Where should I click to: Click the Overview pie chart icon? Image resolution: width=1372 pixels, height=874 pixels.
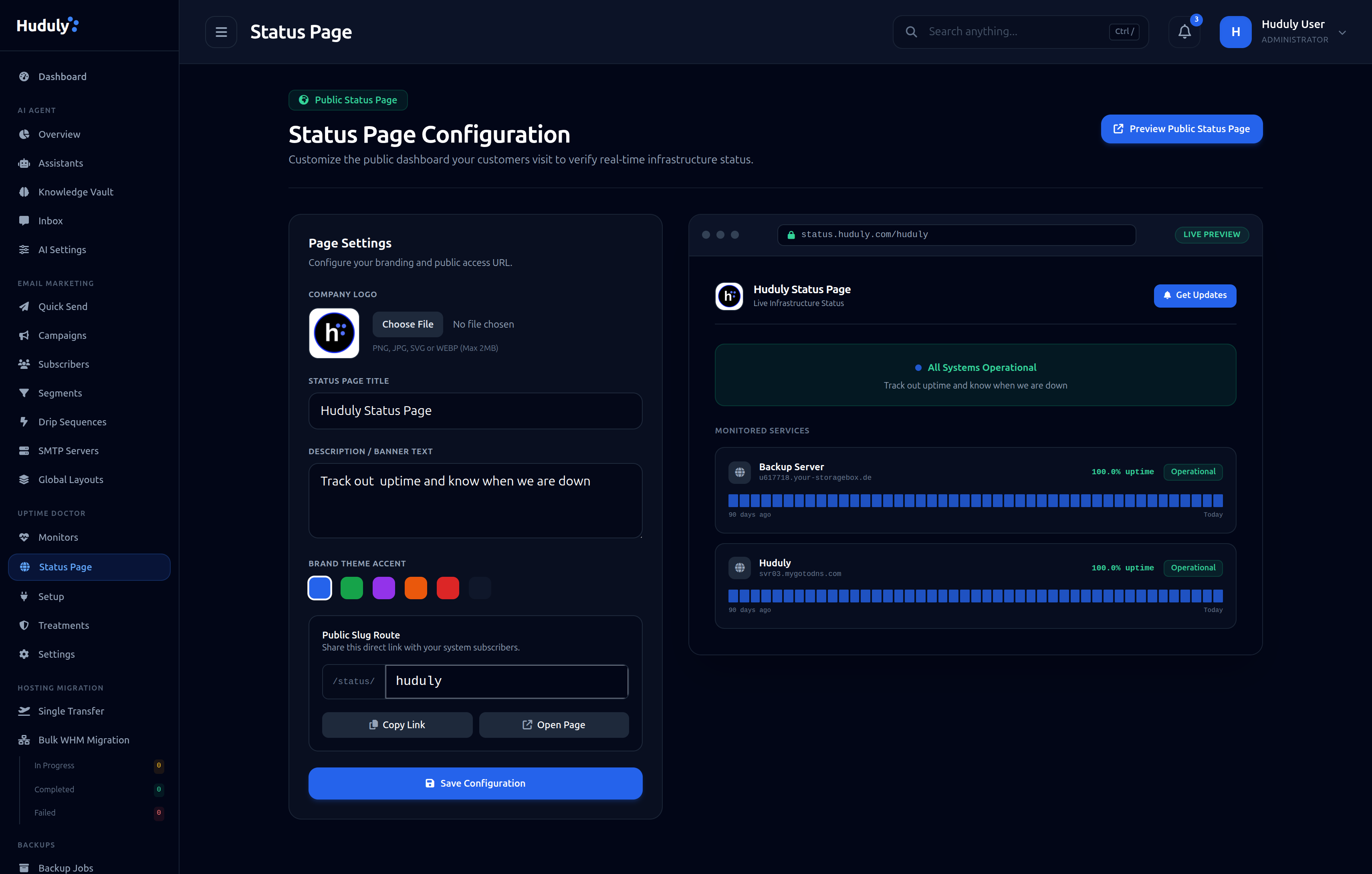click(24, 134)
